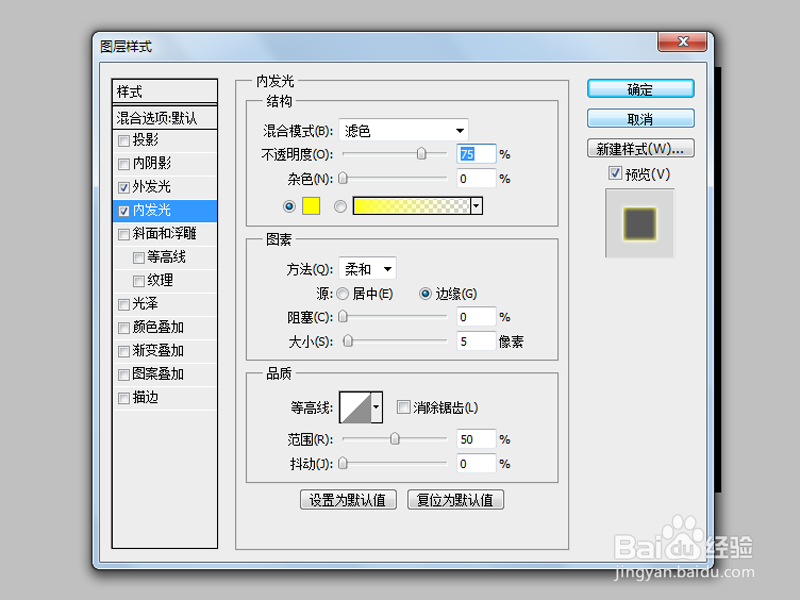Enable the 纹理 texture checkbox
The width and height of the screenshot is (800, 600).
[138, 281]
